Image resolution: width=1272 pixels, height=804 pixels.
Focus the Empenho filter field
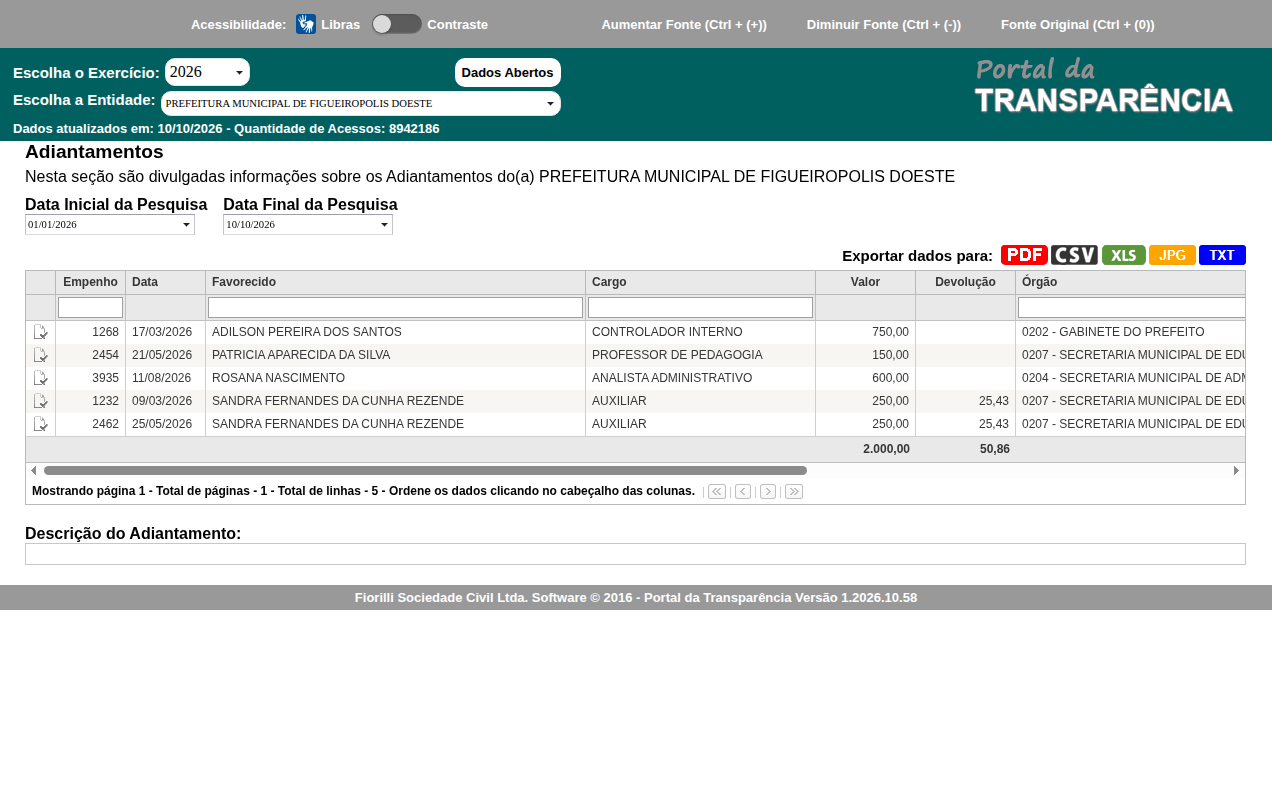point(90,307)
